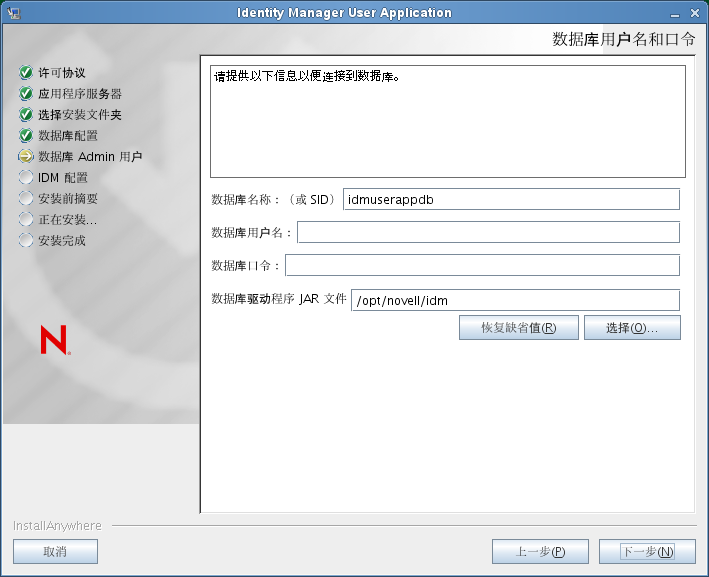
Task: Select the 正在安装... step label
Action: [x=68, y=219]
